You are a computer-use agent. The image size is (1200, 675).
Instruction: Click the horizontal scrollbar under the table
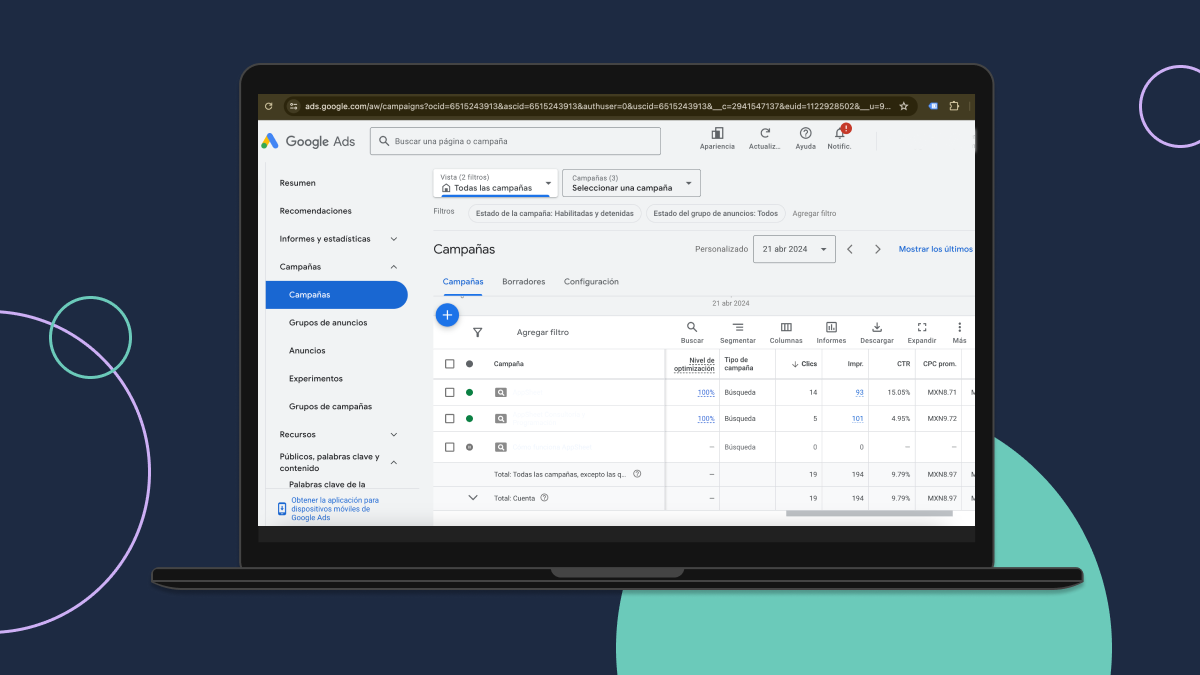[869, 514]
